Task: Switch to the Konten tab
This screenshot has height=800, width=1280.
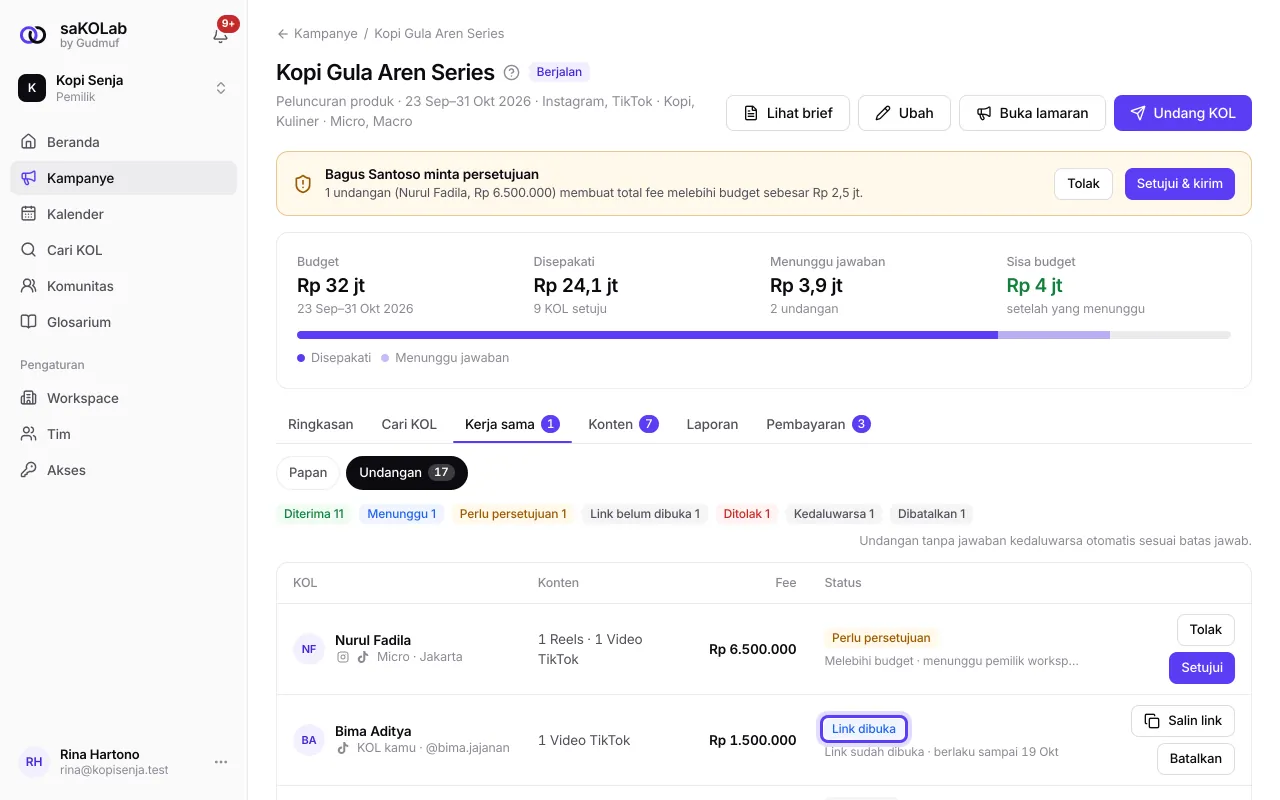Action: (623, 424)
